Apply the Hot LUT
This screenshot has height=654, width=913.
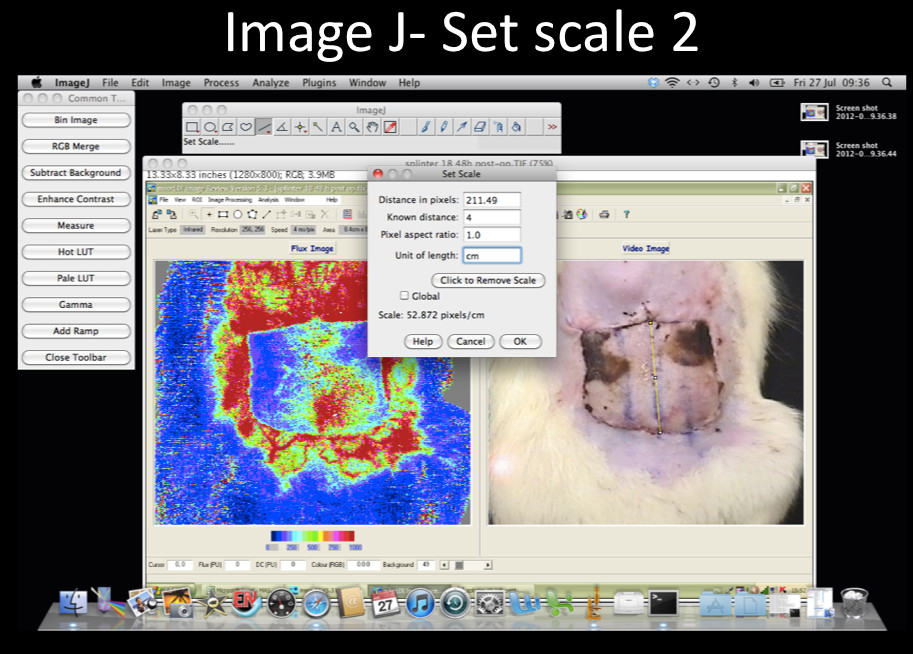click(76, 252)
